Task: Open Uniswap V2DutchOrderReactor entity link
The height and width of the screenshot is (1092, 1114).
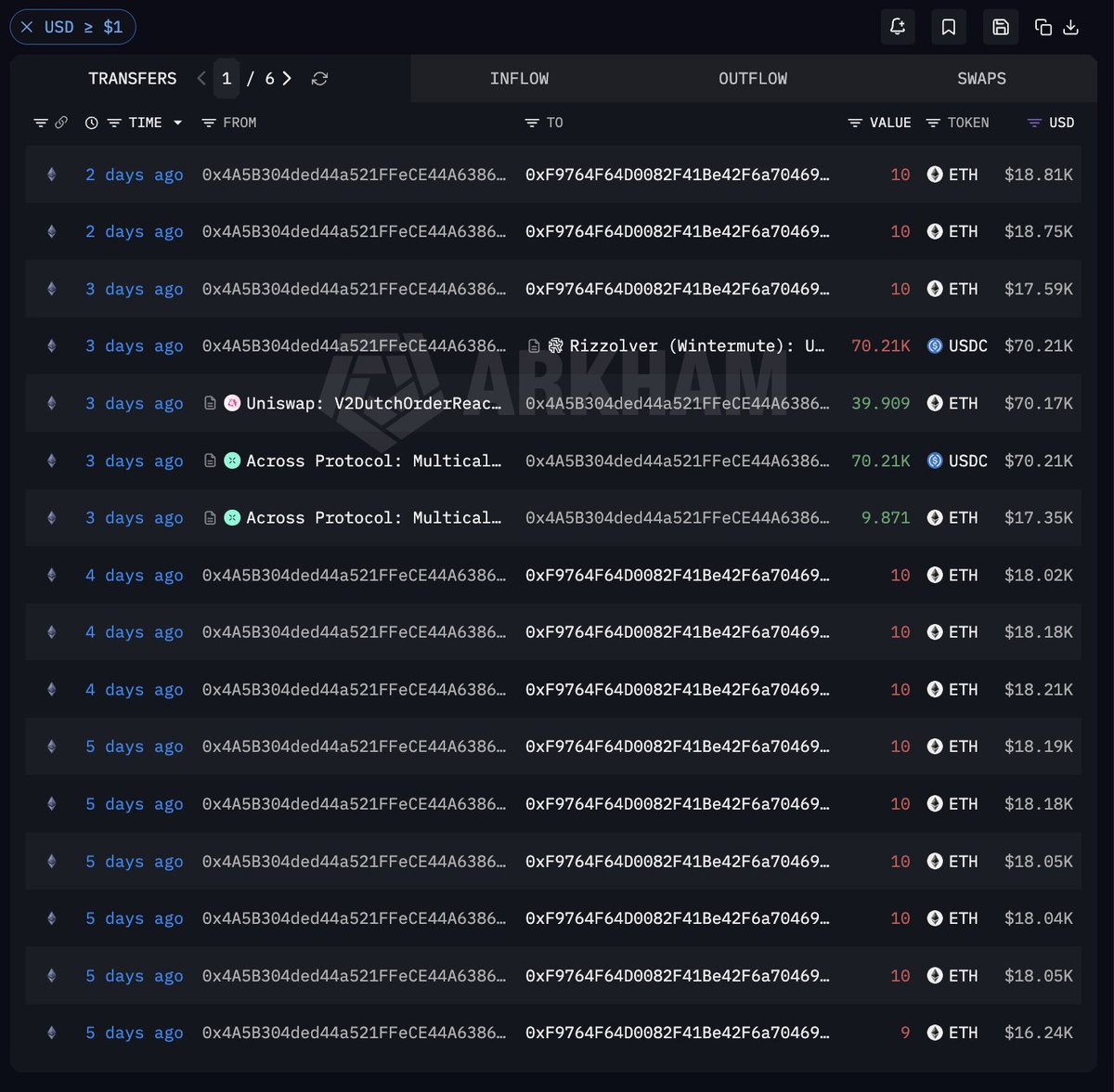Action: tap(374, 404)
